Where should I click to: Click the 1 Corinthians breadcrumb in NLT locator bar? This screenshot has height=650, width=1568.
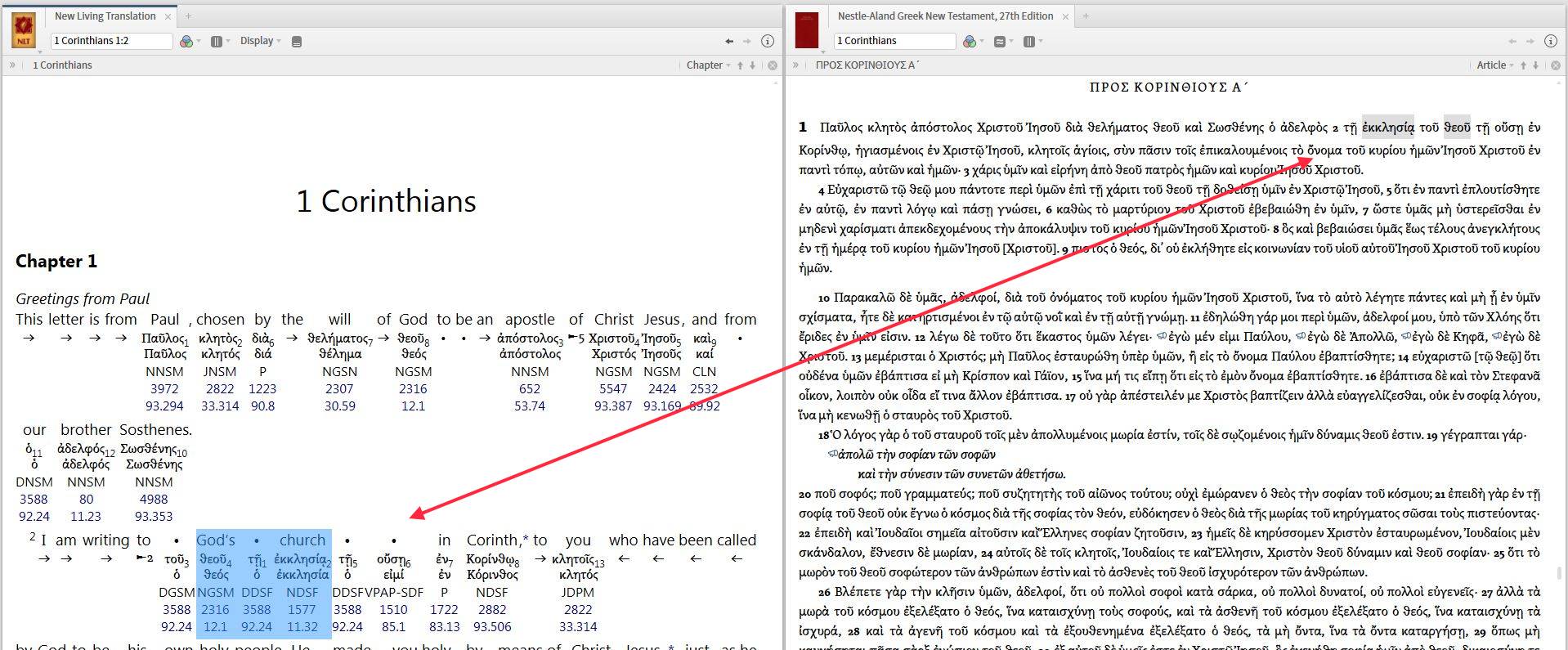tap(62, 65)
